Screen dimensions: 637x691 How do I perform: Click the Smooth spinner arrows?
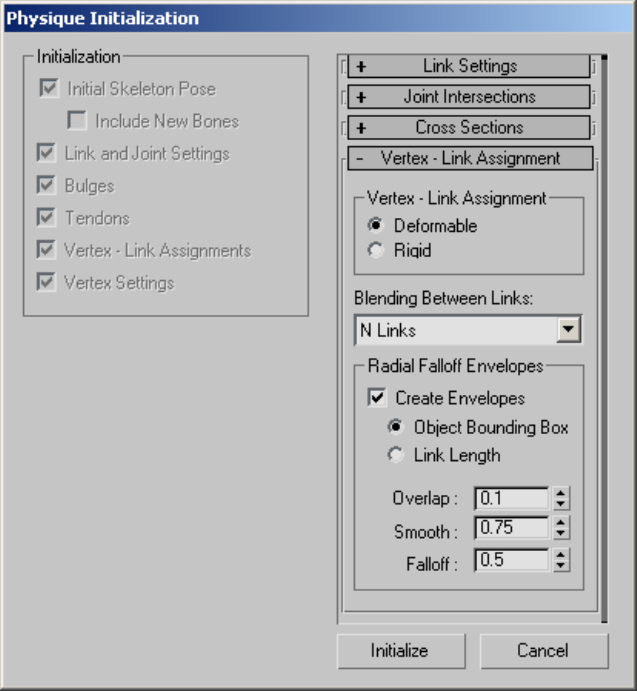tap(561, 529)
